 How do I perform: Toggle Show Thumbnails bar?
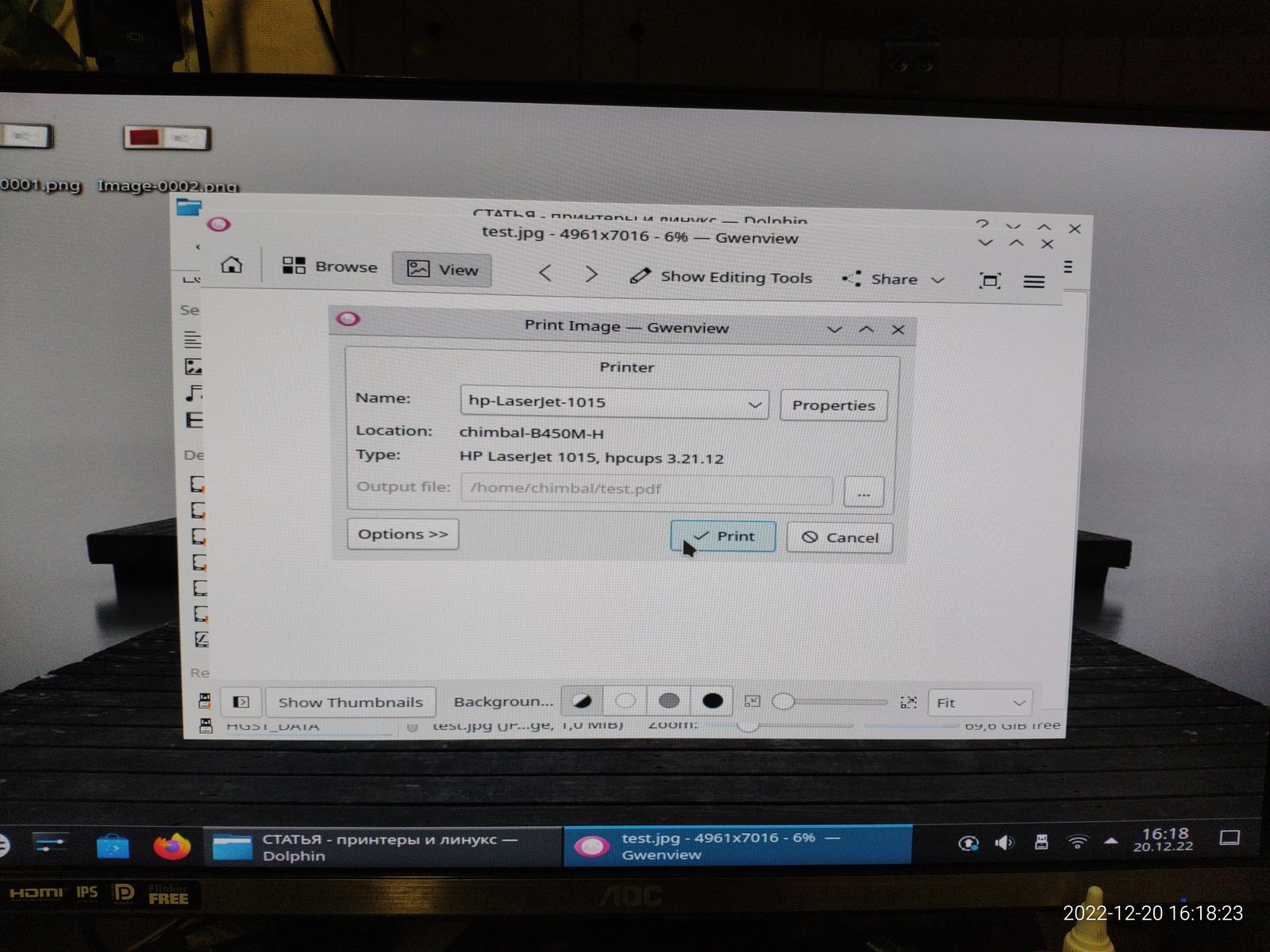coord(350,702)
